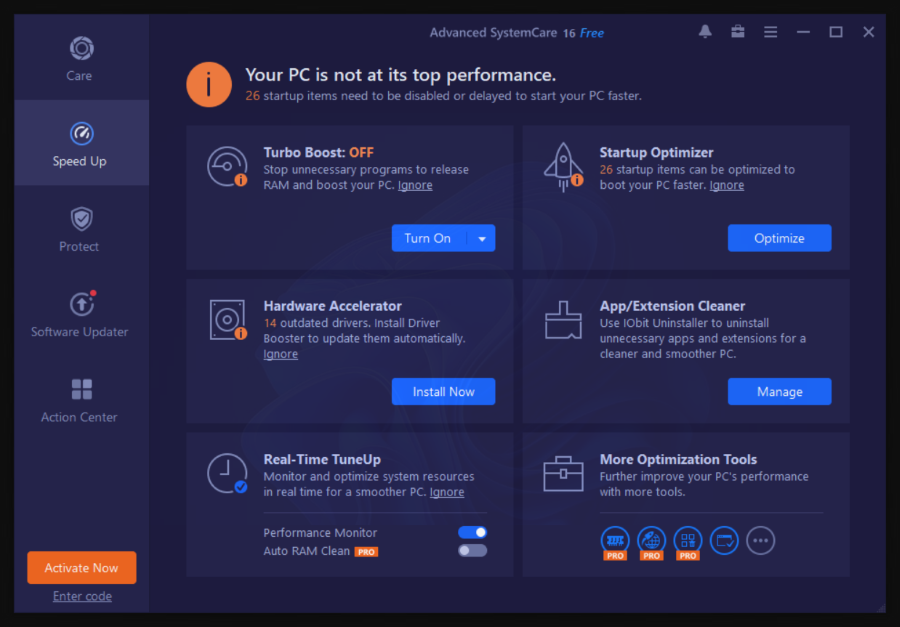900x627 pixels.
Task: Go to the Care tab
Action: [80, 58]
